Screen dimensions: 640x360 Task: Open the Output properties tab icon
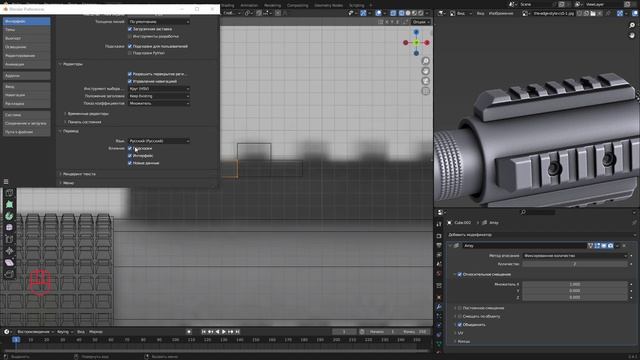pos(439,245)
